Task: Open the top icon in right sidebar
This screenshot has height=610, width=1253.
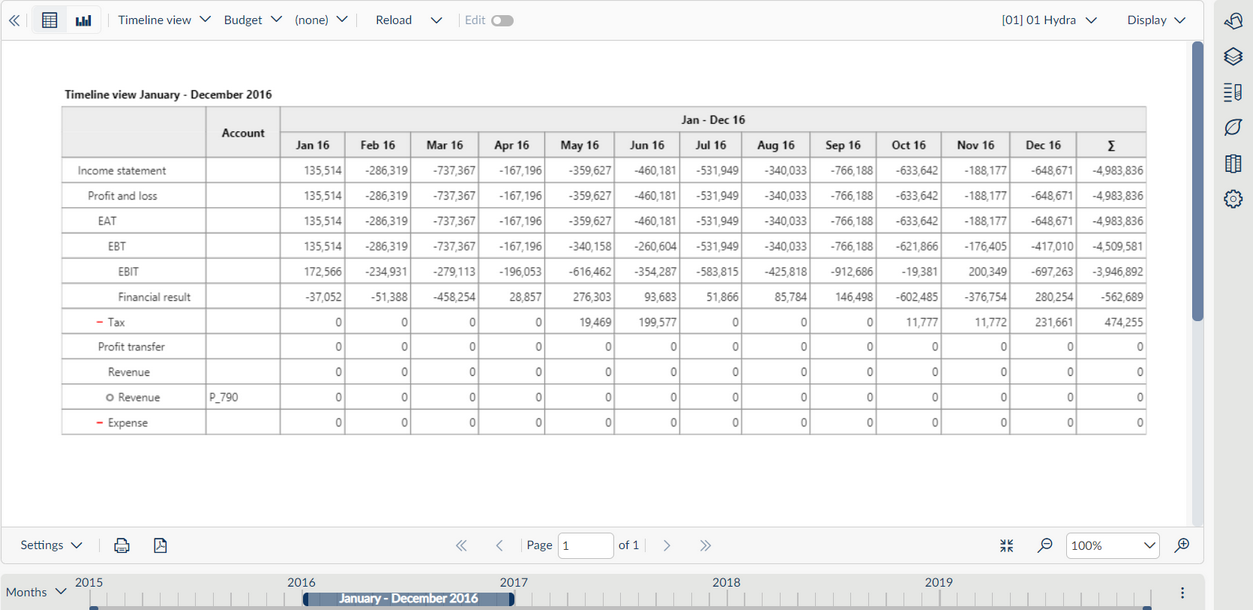Action: point(1233,21)
